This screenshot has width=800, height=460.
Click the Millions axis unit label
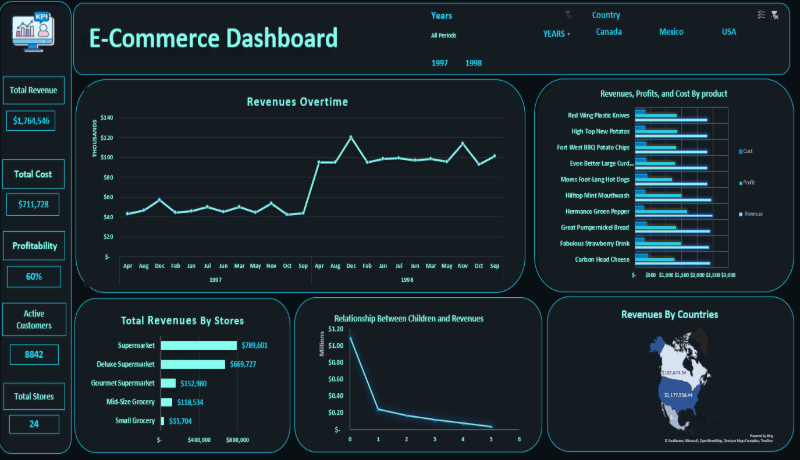(321, 343)
